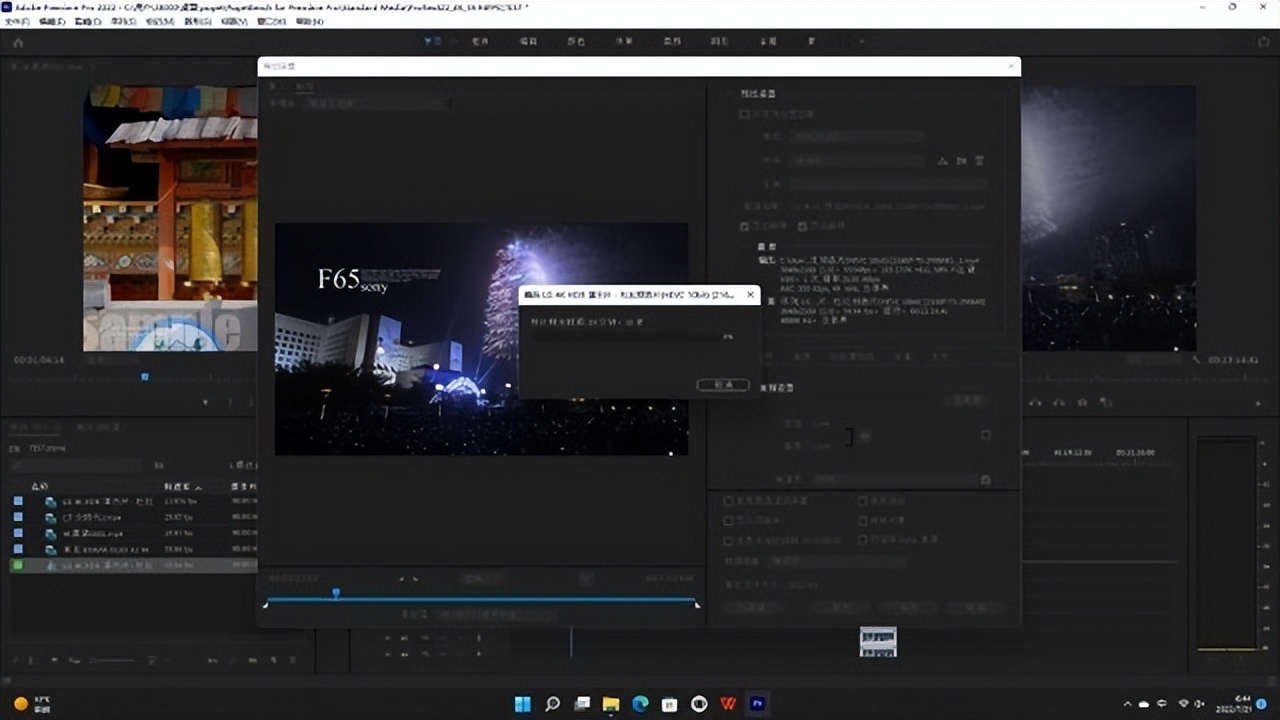Cancel the encoding progress dialog
Screen dimensions: 1280x720
tap(723, 385)
